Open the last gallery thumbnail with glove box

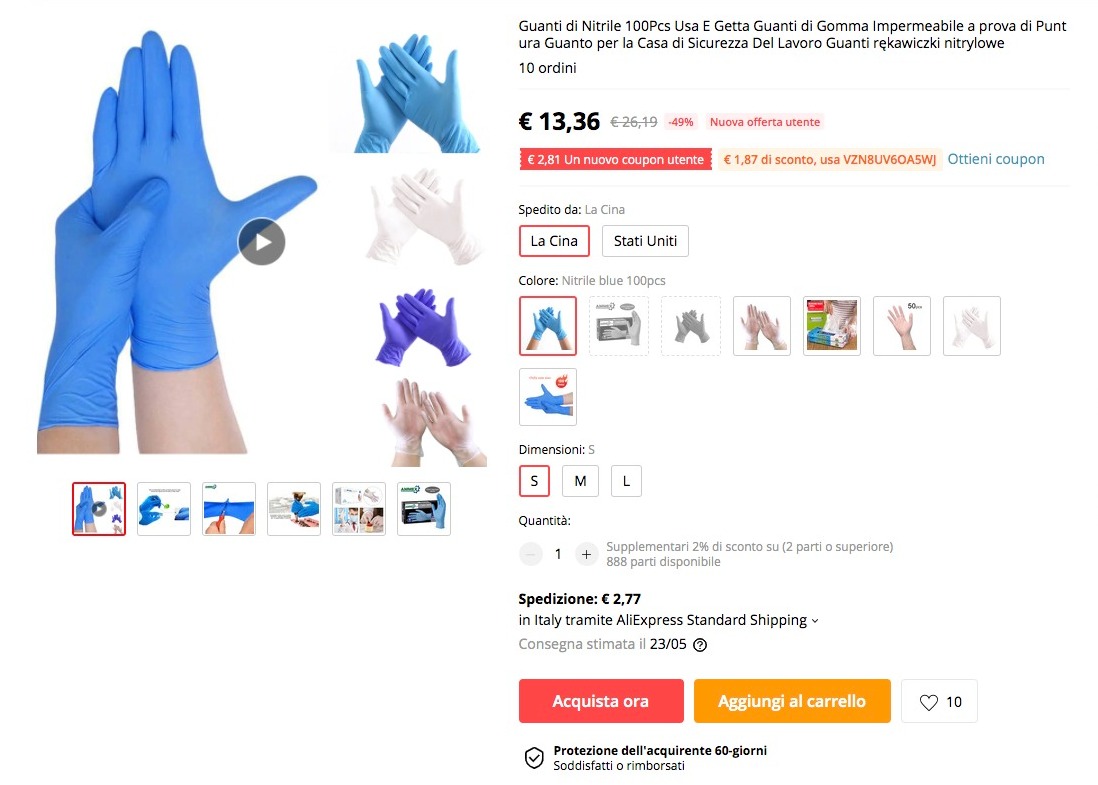tap(424, 509)
